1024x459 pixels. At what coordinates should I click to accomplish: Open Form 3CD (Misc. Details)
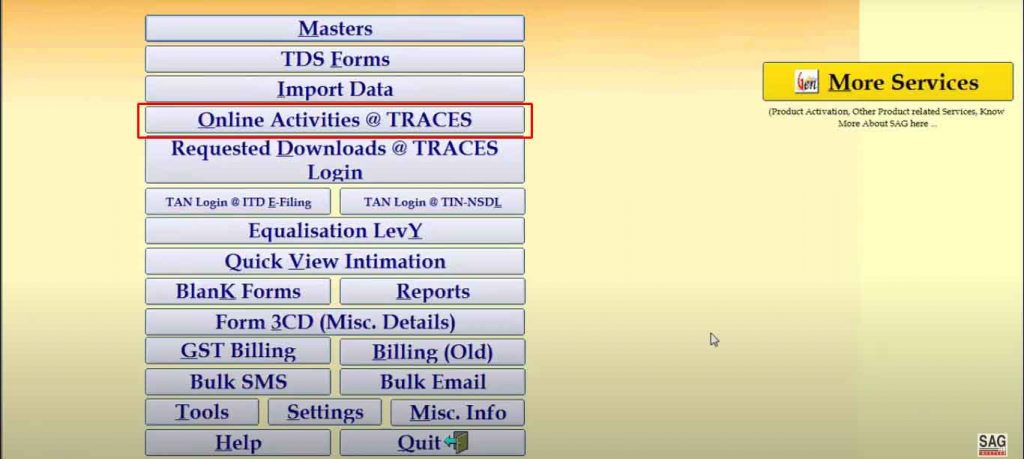tap(334, 322)
